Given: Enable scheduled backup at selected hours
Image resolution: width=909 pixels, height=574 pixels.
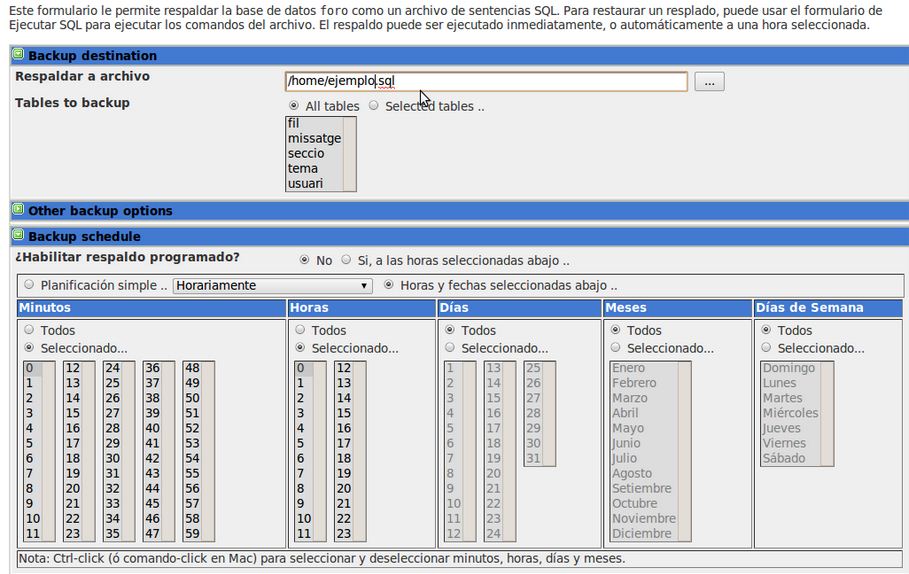Looking at the screenshot, I should [345, 260].
